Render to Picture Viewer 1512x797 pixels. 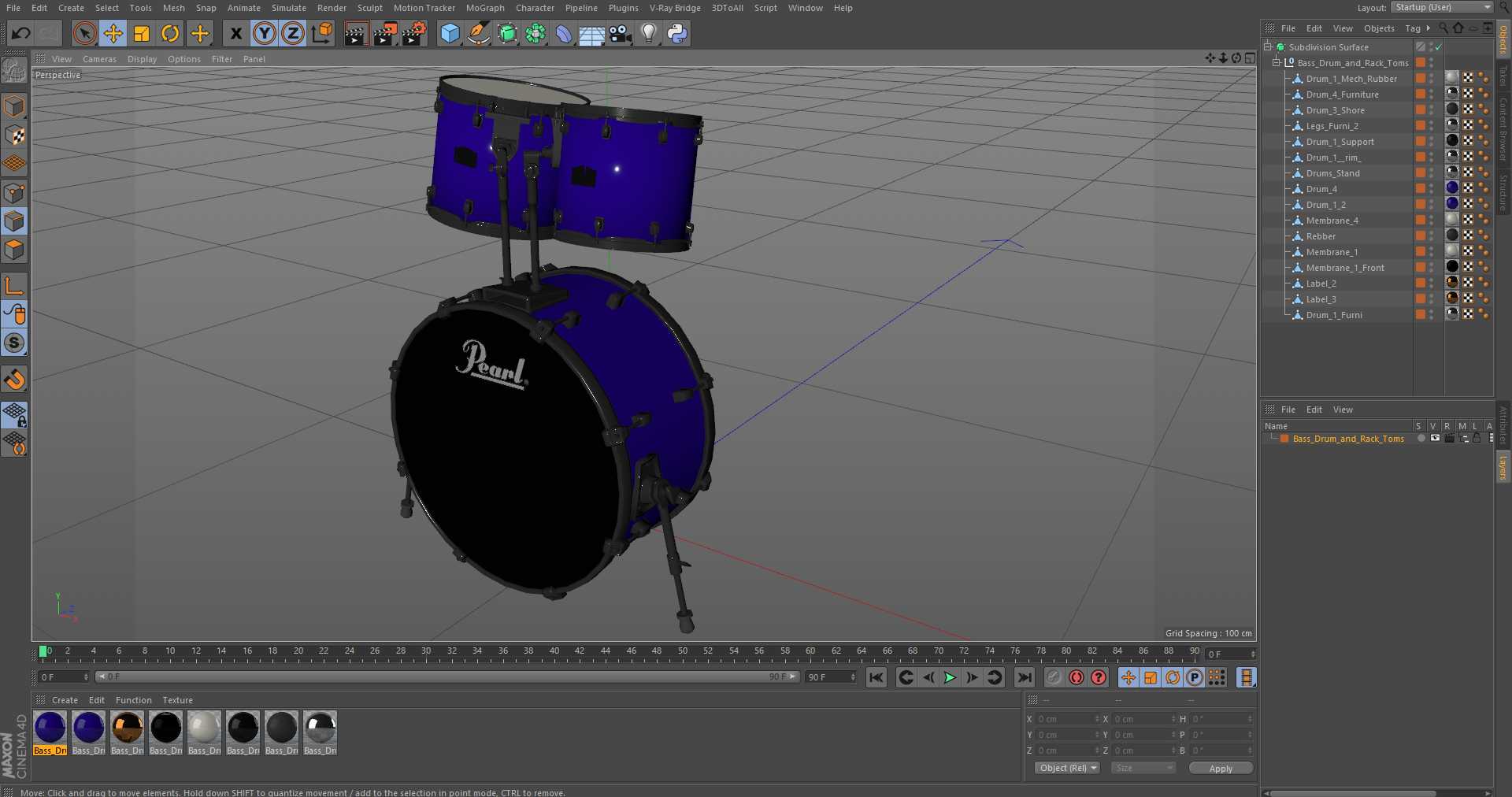385,33
